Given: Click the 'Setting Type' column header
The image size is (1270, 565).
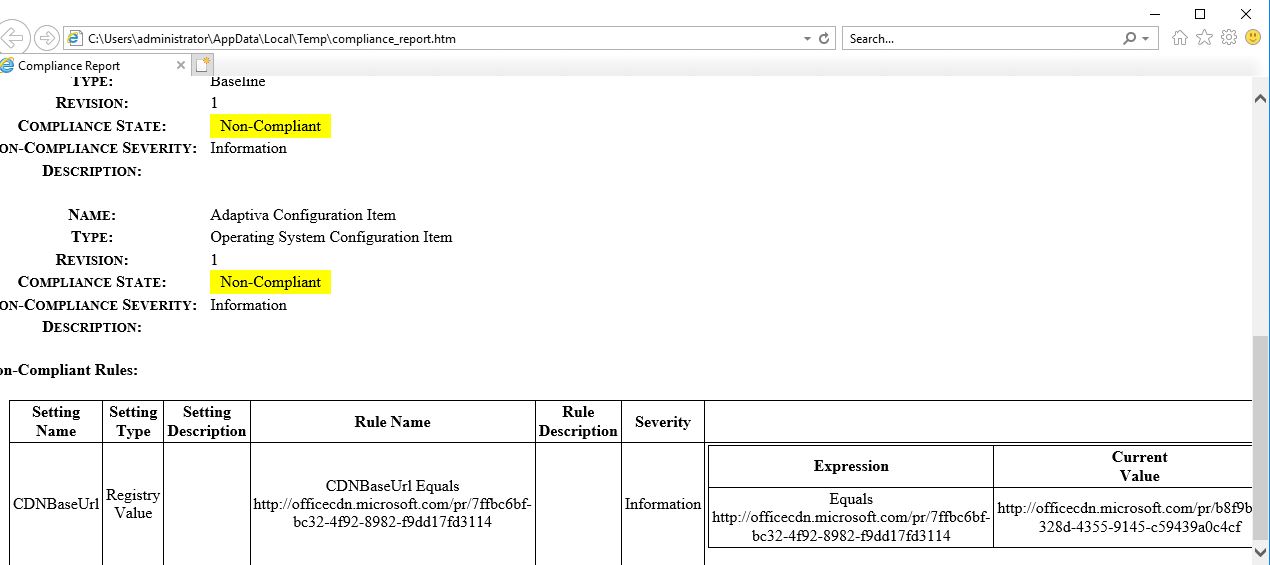Looking at the screenshot, I should (133, 421).
